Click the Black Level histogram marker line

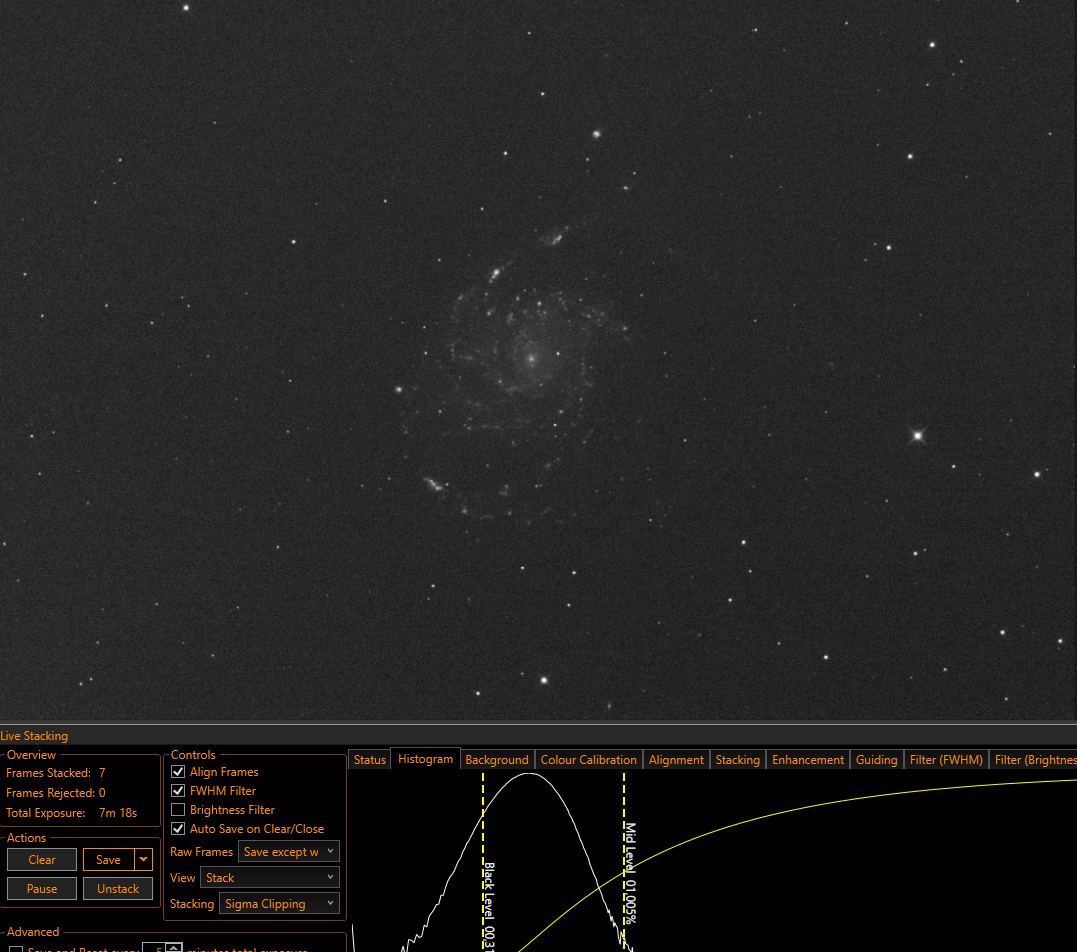[x=483, y=859]
